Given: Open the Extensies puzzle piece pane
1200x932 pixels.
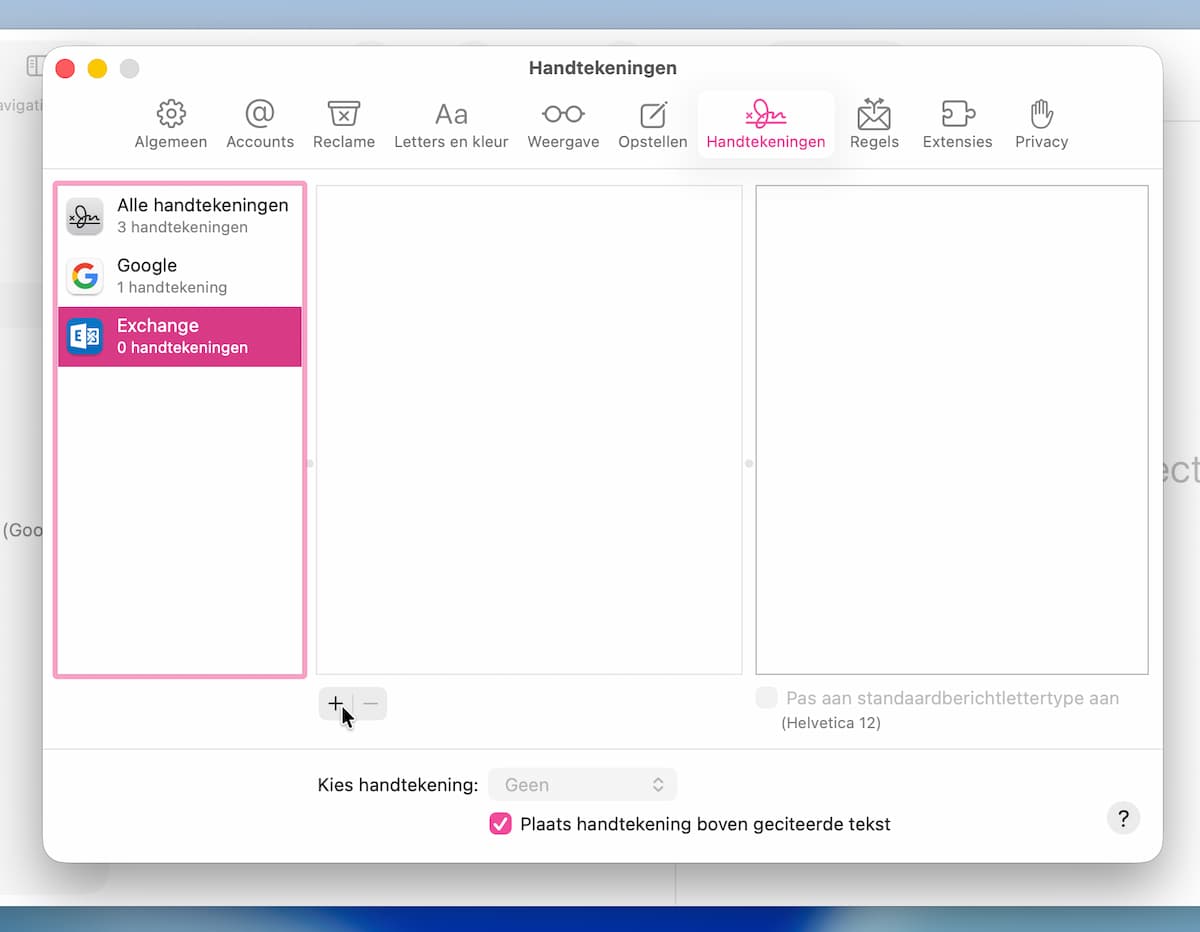Looking at the screenshot, I should [957, 125].
